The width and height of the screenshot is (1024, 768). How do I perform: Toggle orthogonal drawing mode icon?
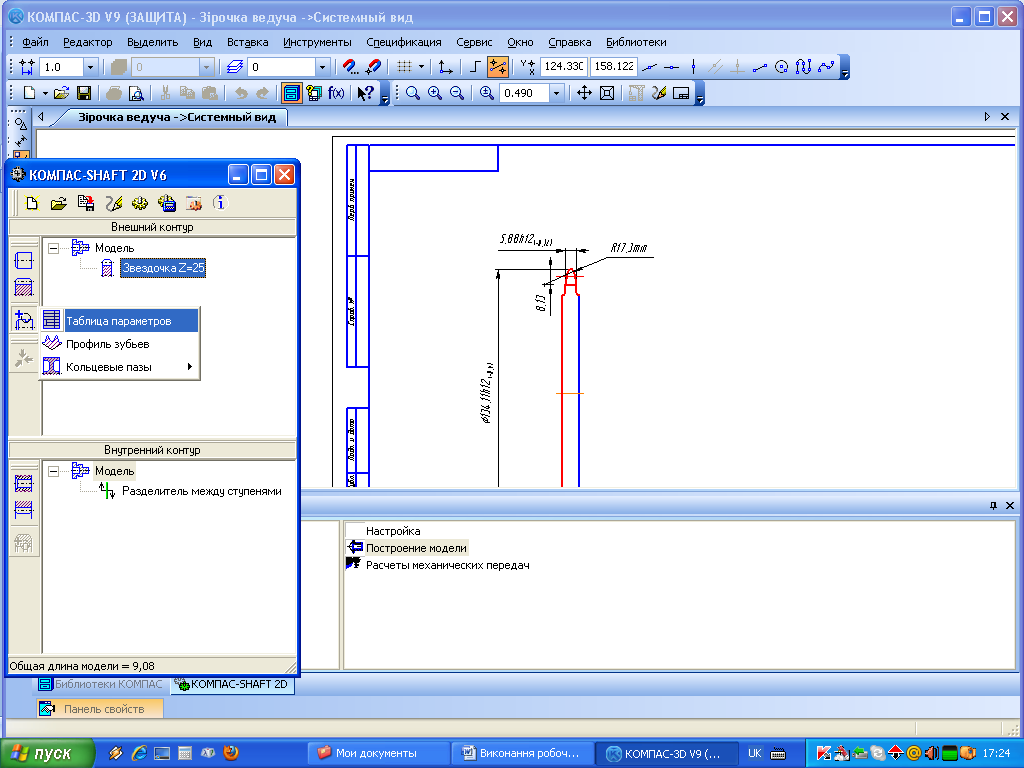(475, 67)
